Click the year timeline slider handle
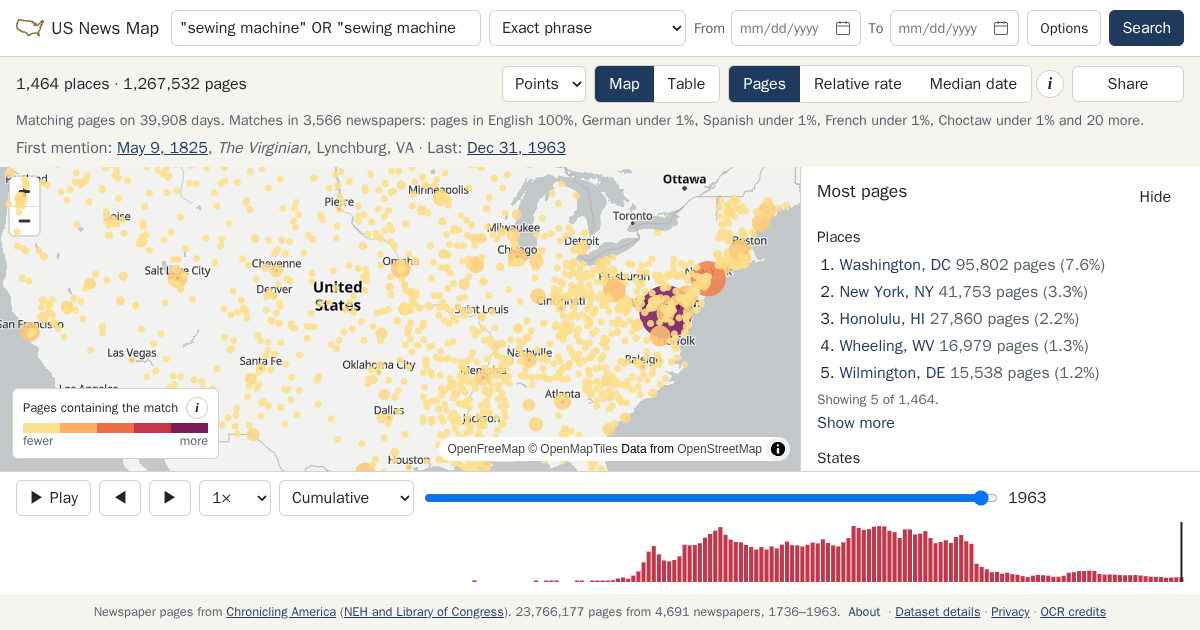This screenshot has width=1200, height=630. 982,498
